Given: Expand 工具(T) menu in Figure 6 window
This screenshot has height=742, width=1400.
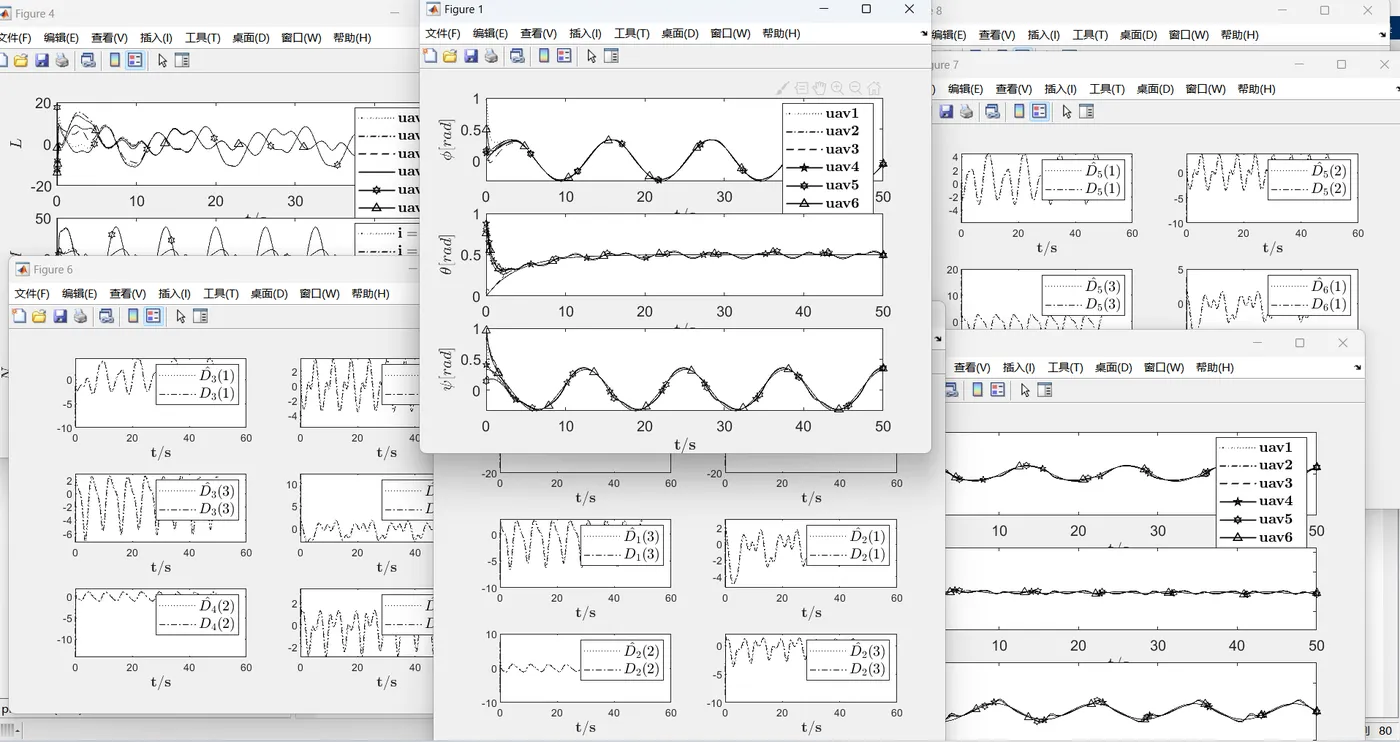Looking at the screenshot, I should tap(220, 294).
